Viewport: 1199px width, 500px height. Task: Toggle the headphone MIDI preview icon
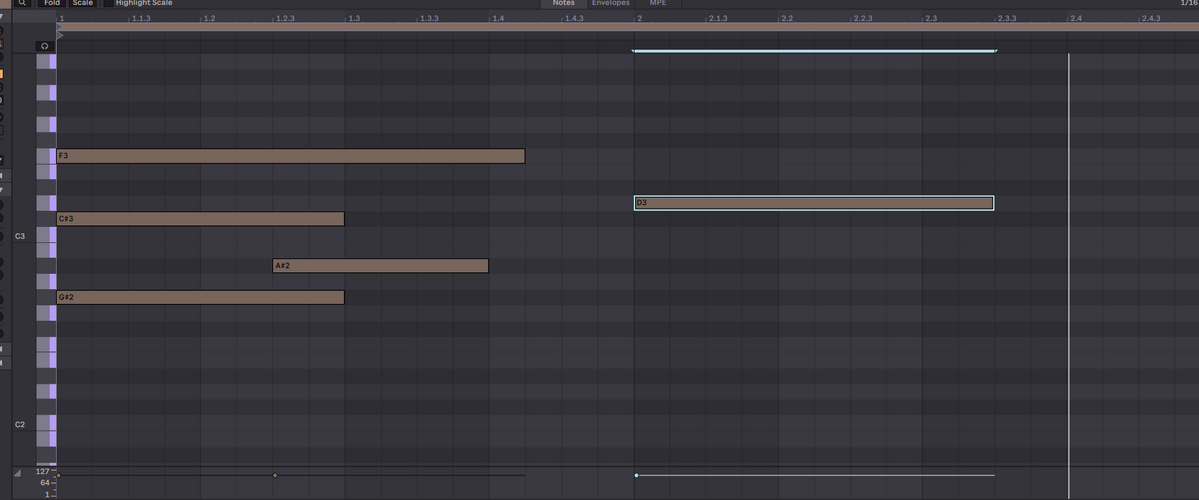[x=45, y=47]
